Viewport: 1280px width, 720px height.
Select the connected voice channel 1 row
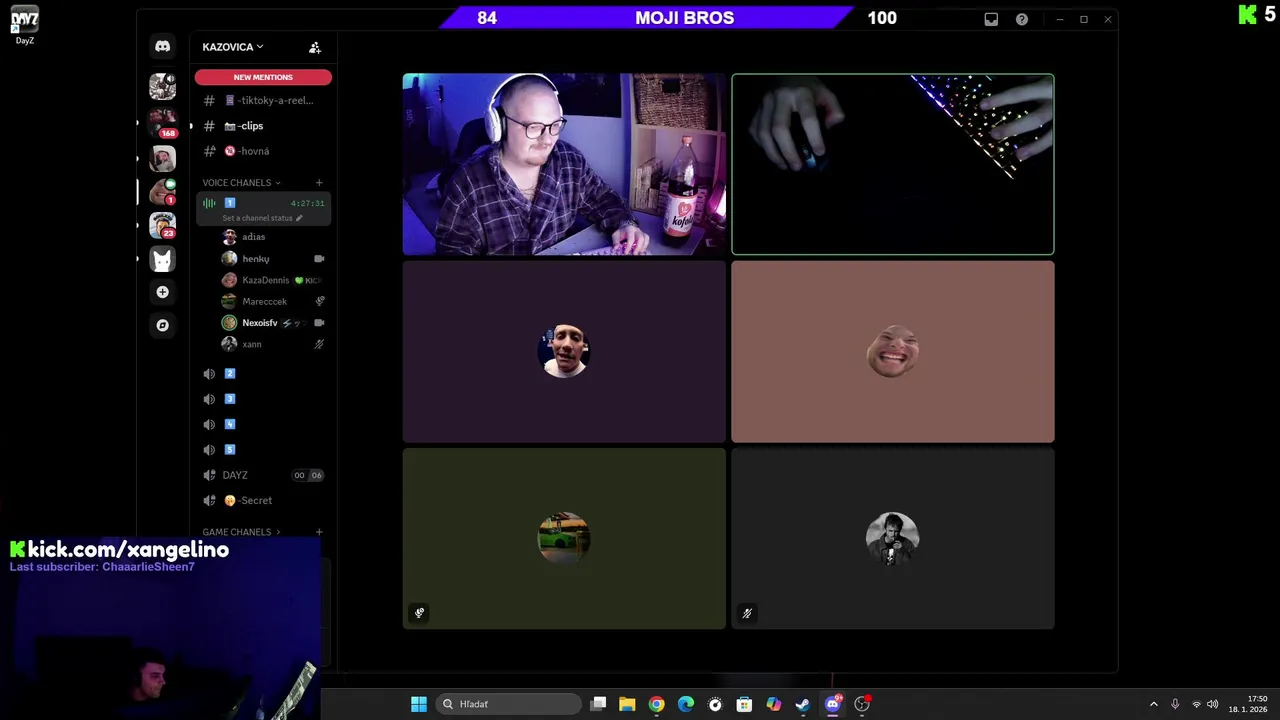coord(263,209)
